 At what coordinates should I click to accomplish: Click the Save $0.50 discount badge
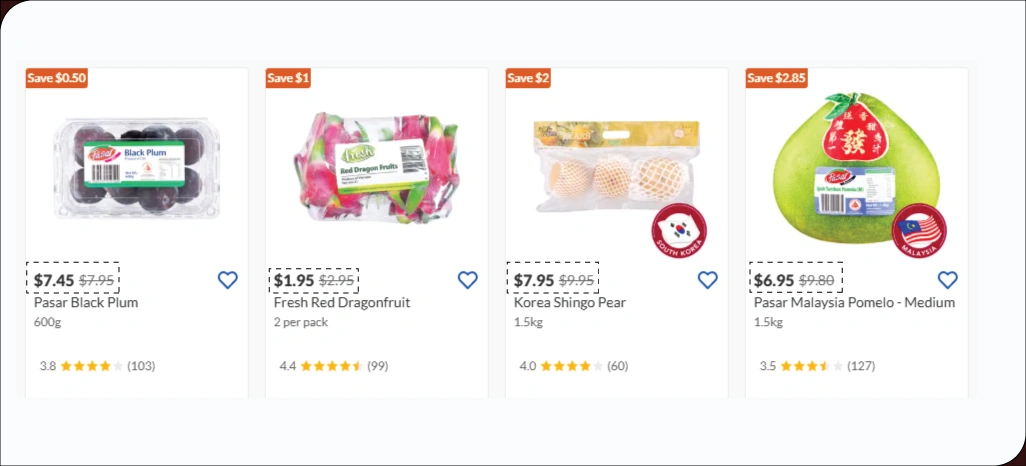[57, 78]
